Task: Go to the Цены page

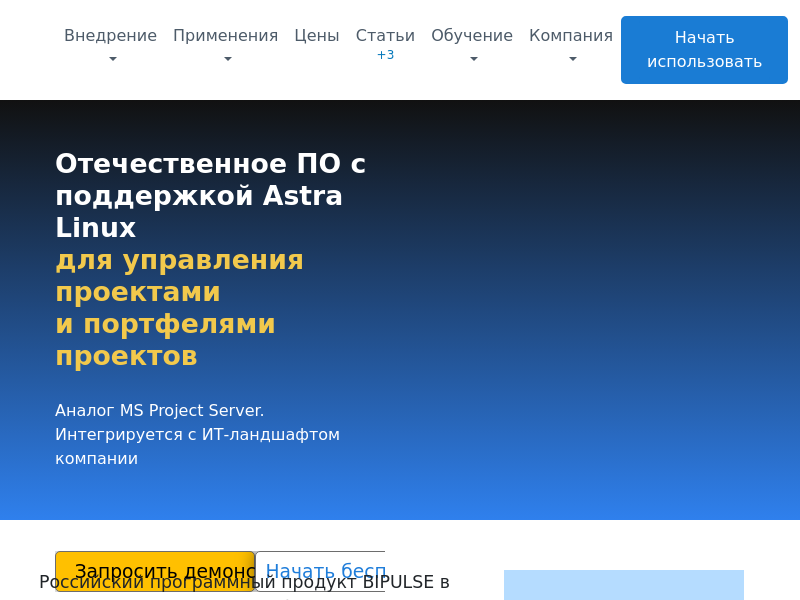Action: [317, 36]
